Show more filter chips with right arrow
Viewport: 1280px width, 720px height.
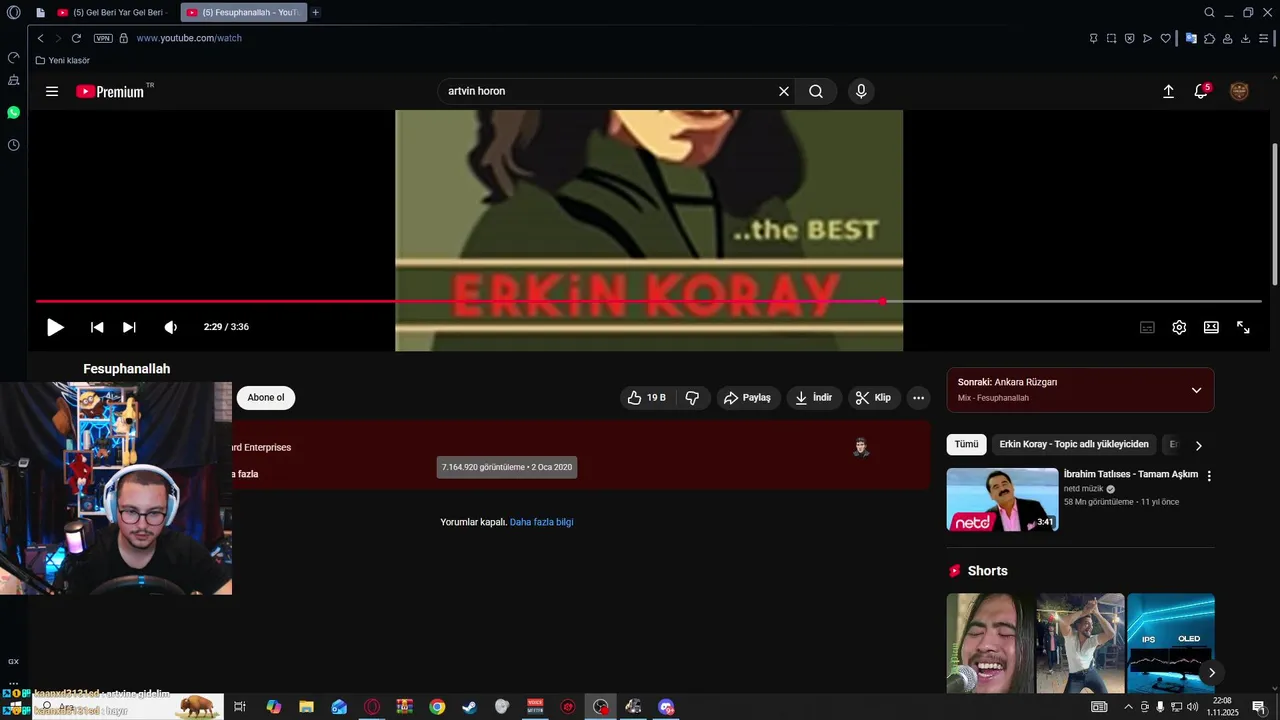[1198, 445]
